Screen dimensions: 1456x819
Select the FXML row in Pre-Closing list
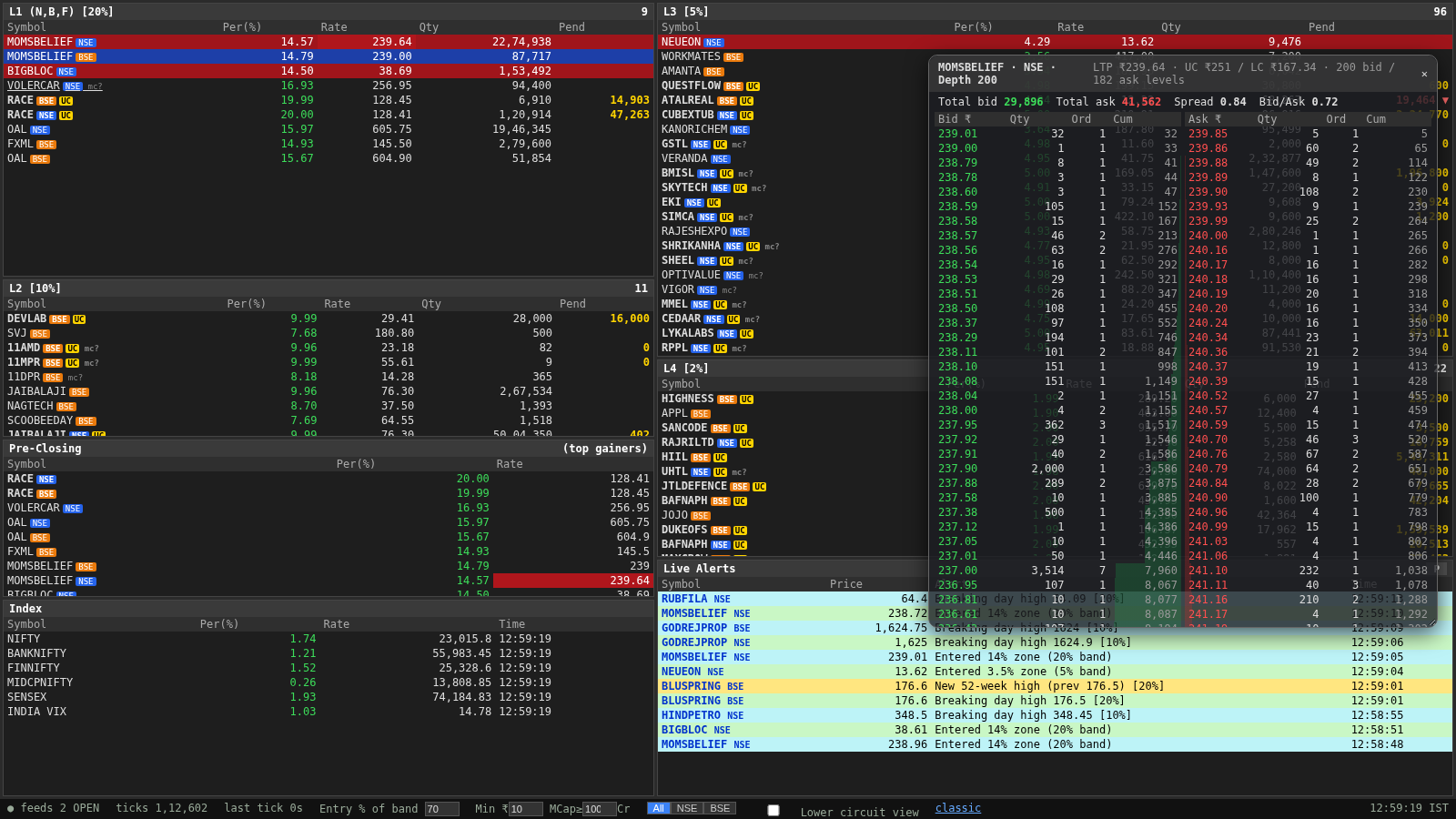[329, 551]
